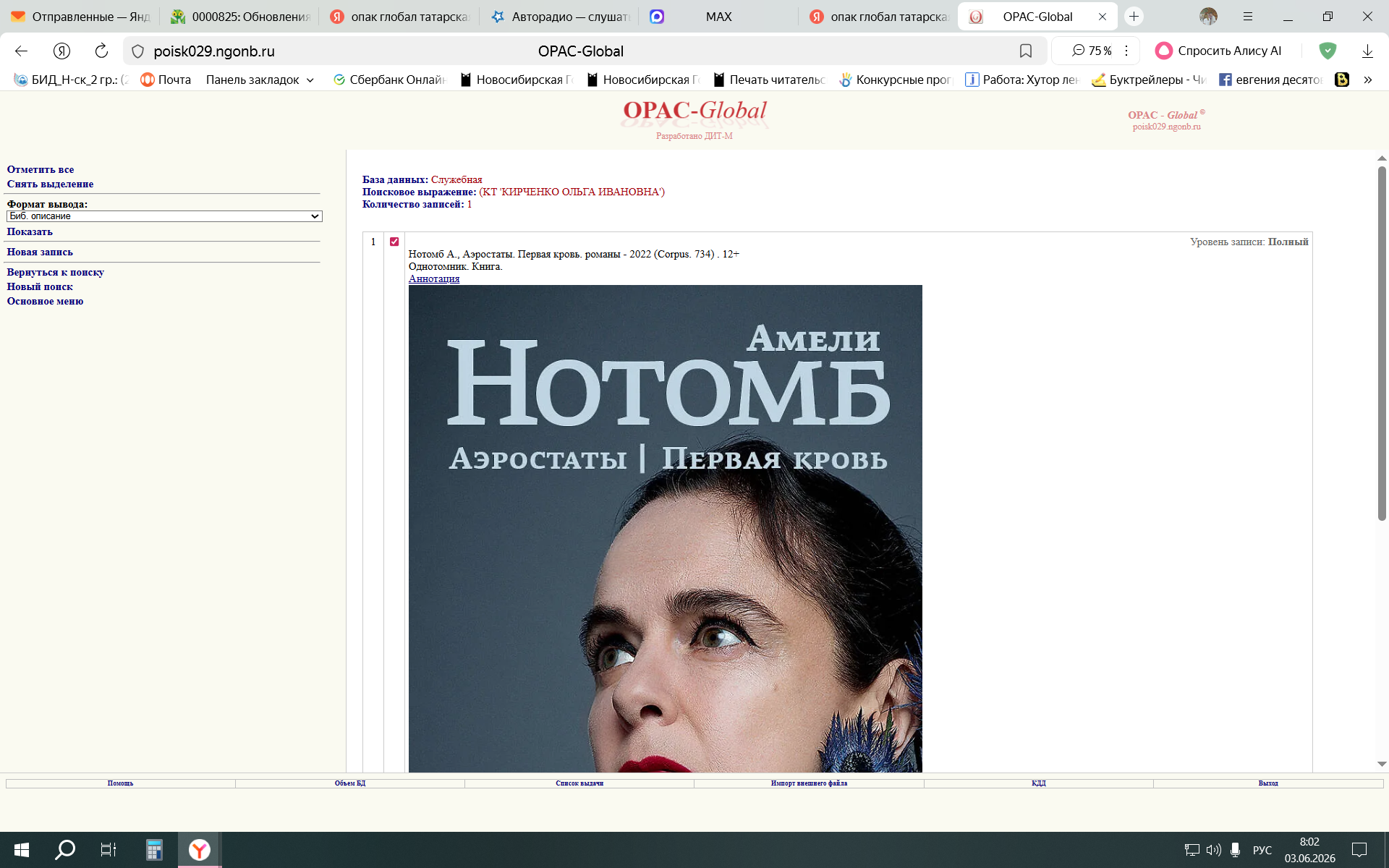Open the Буктрейлеры bookmark

[x=1149, y=80]
